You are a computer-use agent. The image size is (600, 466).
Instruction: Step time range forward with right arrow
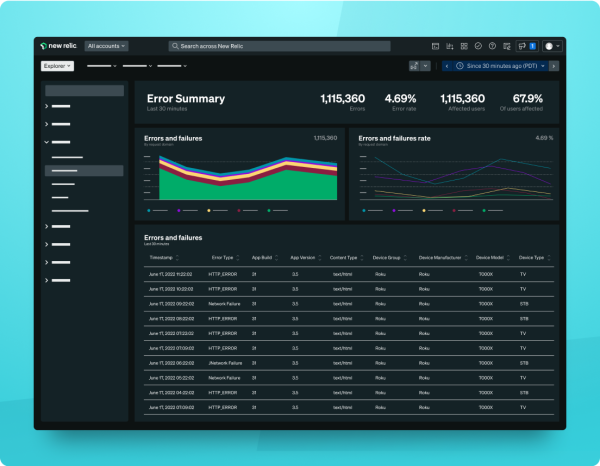[x=554, y=65]
